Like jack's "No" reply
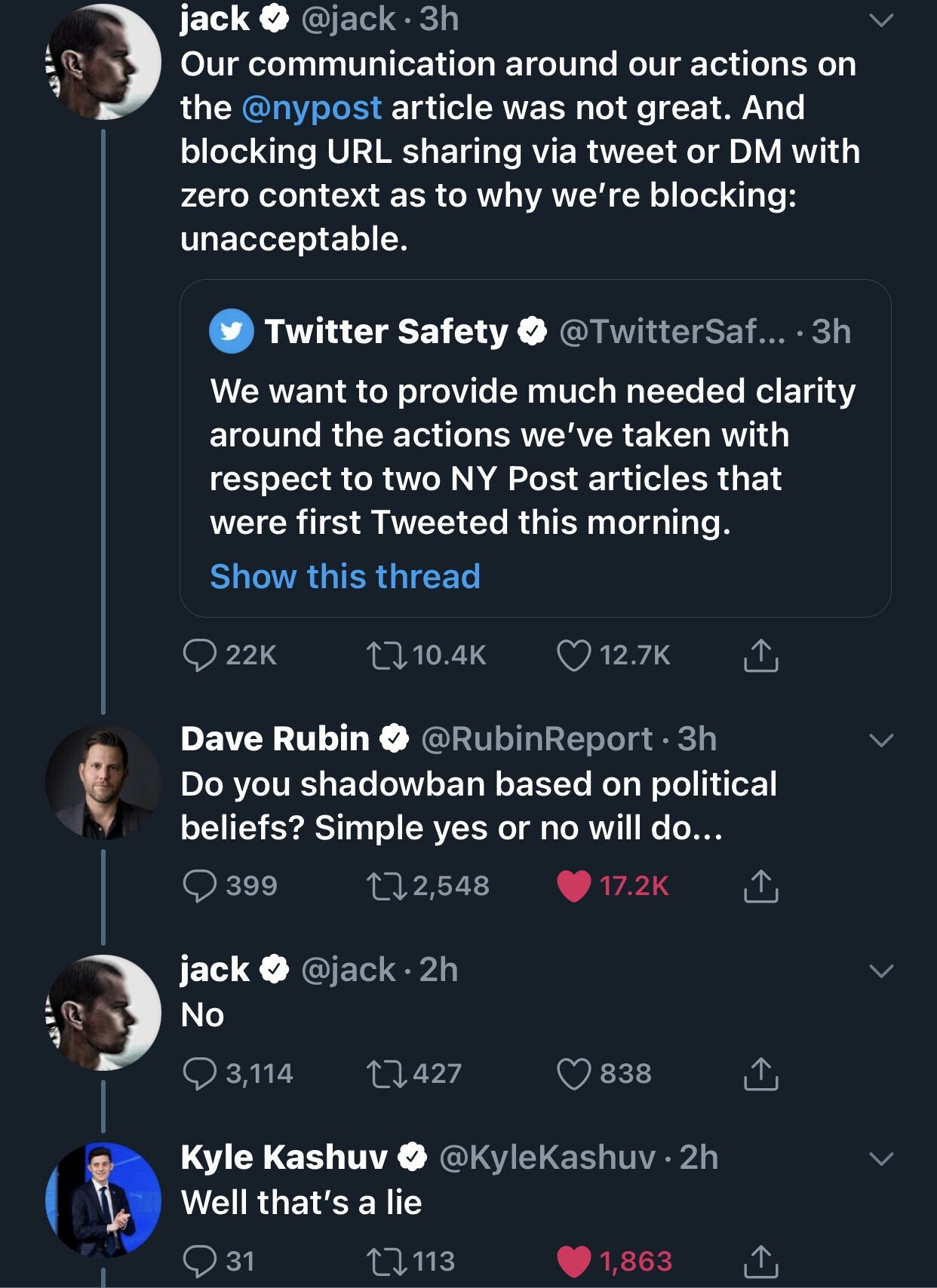Viewport: 937px width, 1288px height. point(573,1073)
